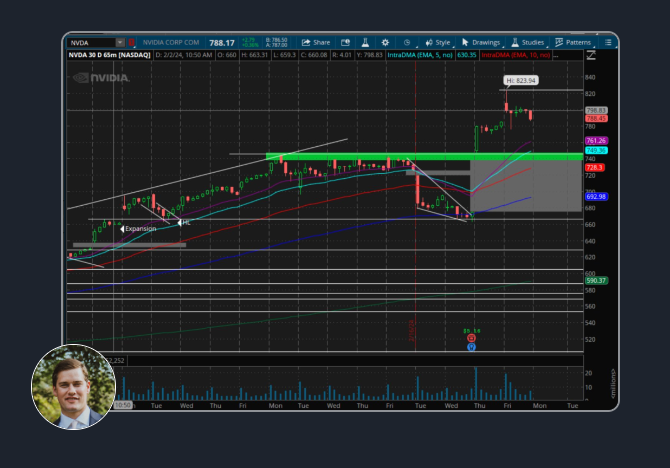Open the Patterns menu

(x=573, y=43)
